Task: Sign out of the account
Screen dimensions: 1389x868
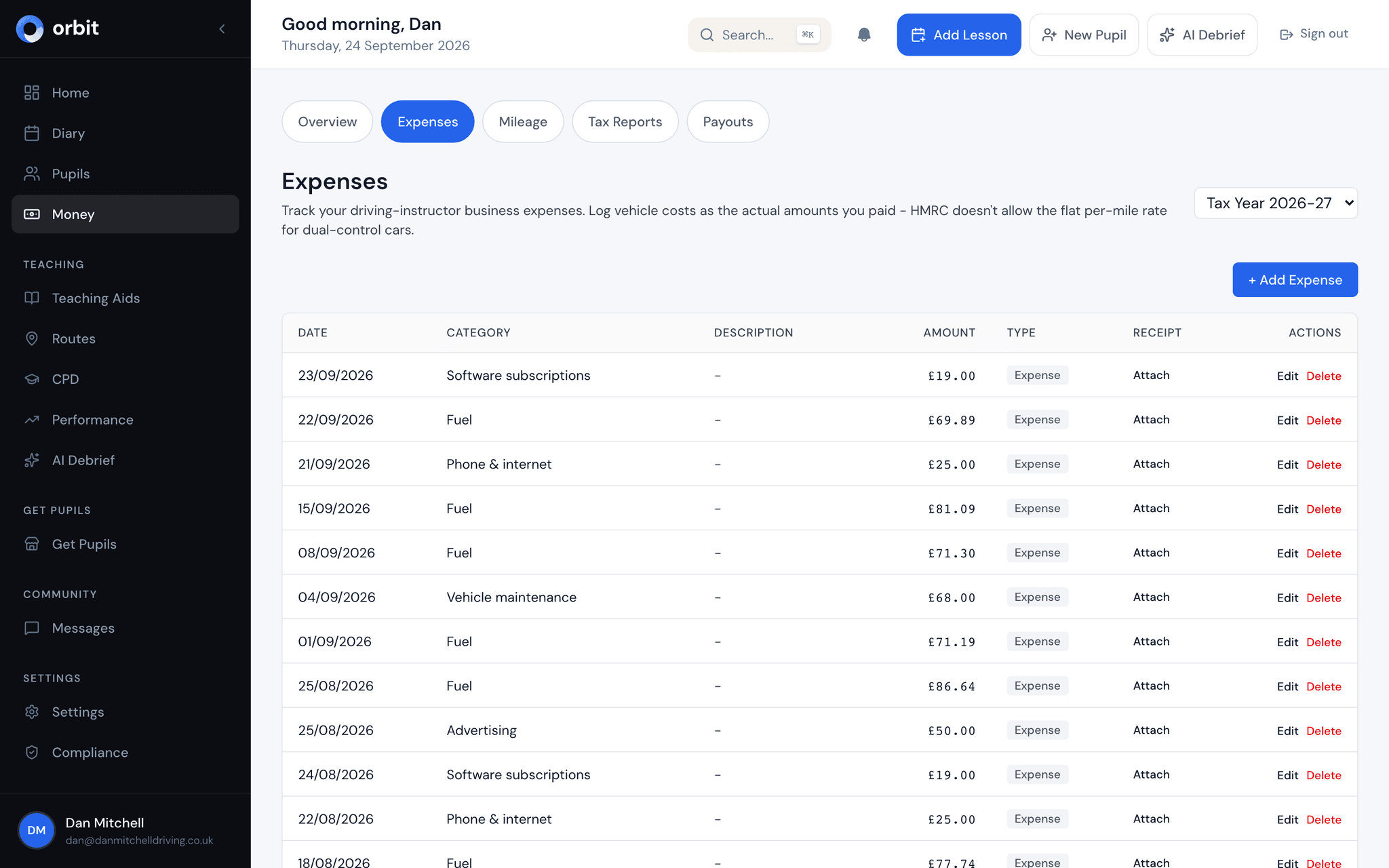Action: [1314, 34]
